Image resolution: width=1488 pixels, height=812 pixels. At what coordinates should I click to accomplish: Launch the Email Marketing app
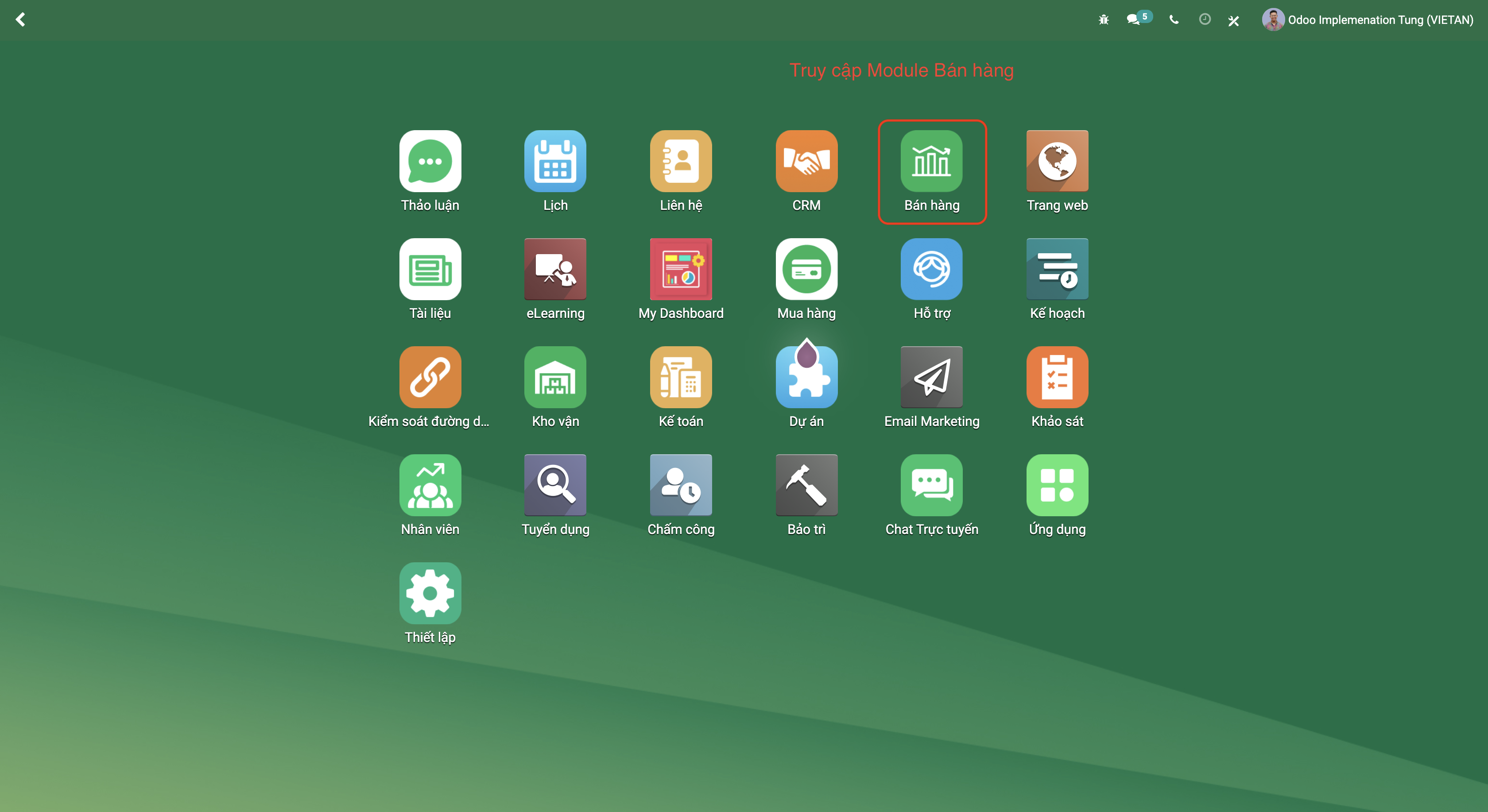tap(931, 377)
